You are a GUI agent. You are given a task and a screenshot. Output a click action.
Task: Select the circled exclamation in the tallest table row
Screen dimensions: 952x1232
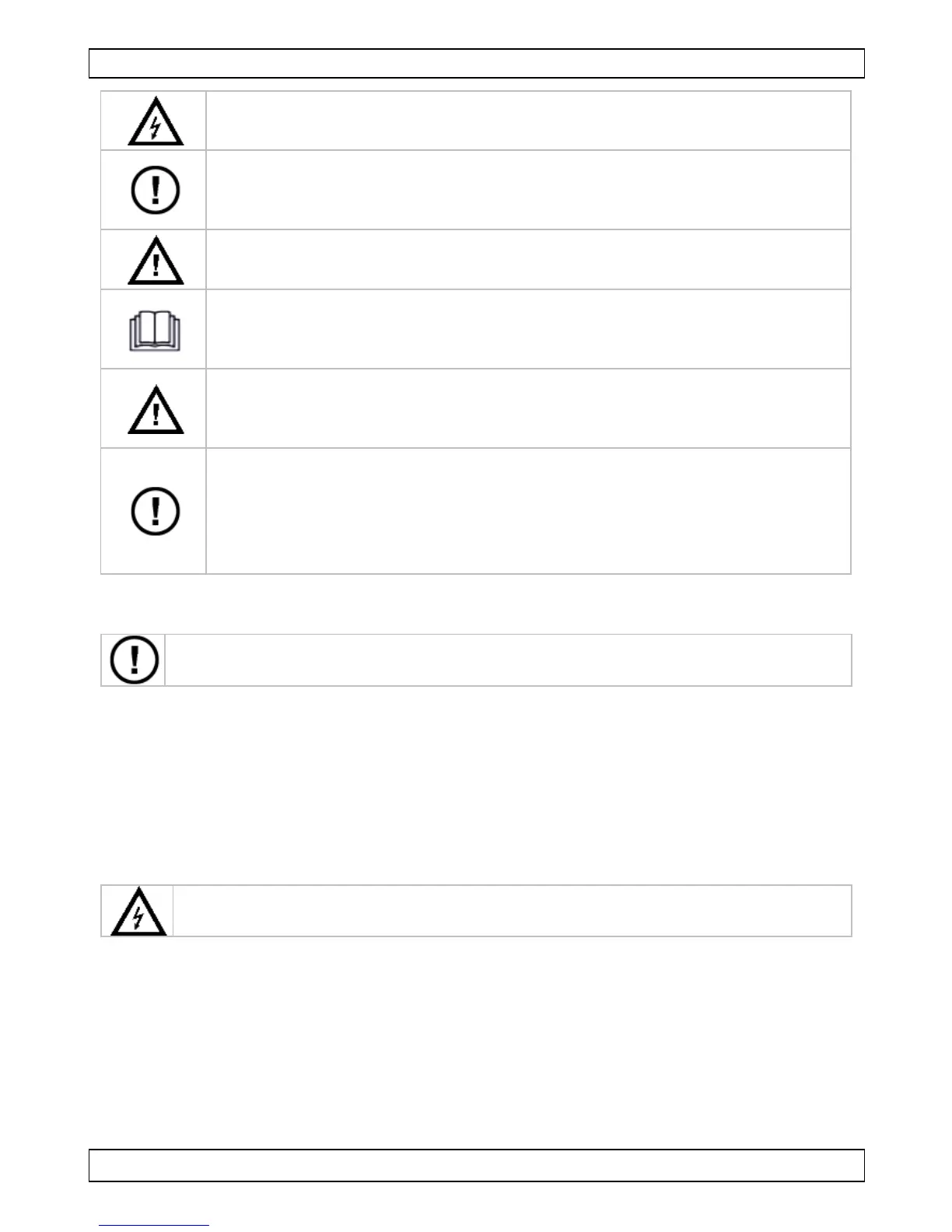[x=156, y=511]
